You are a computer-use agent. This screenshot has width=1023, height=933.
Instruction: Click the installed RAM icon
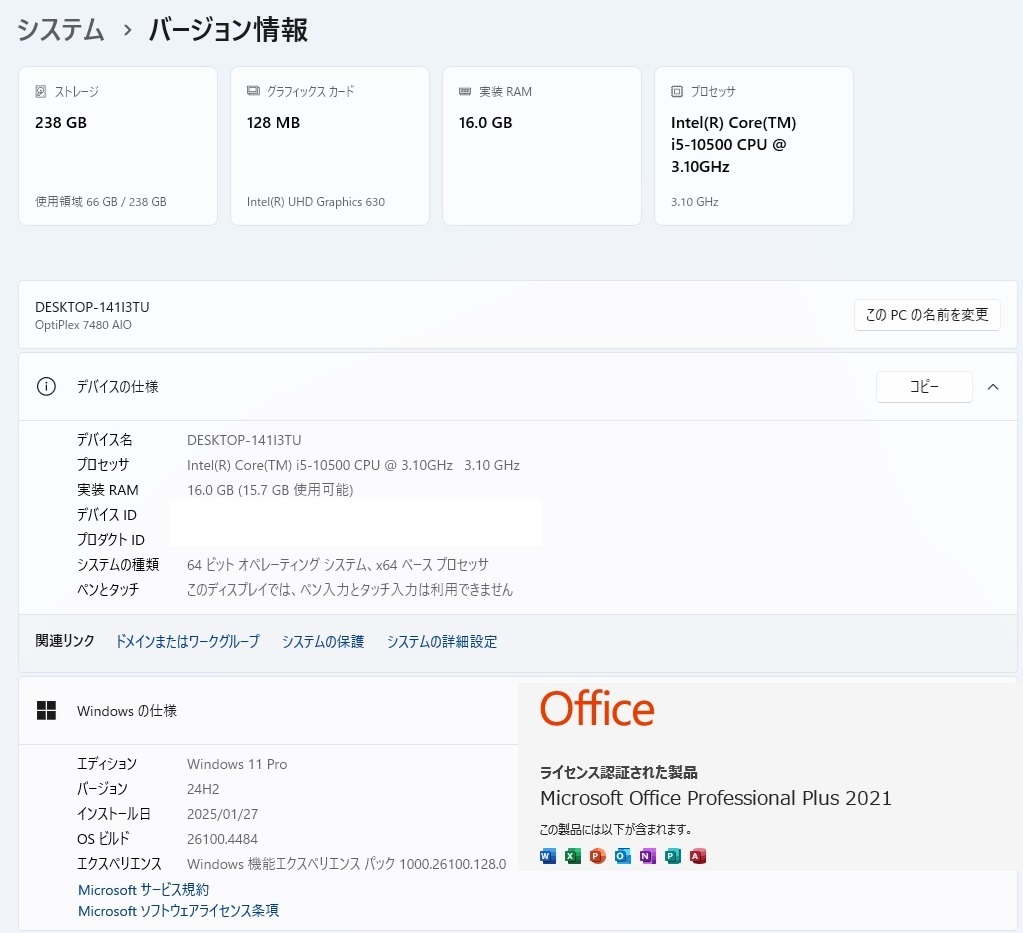click(x=465, y=91)
